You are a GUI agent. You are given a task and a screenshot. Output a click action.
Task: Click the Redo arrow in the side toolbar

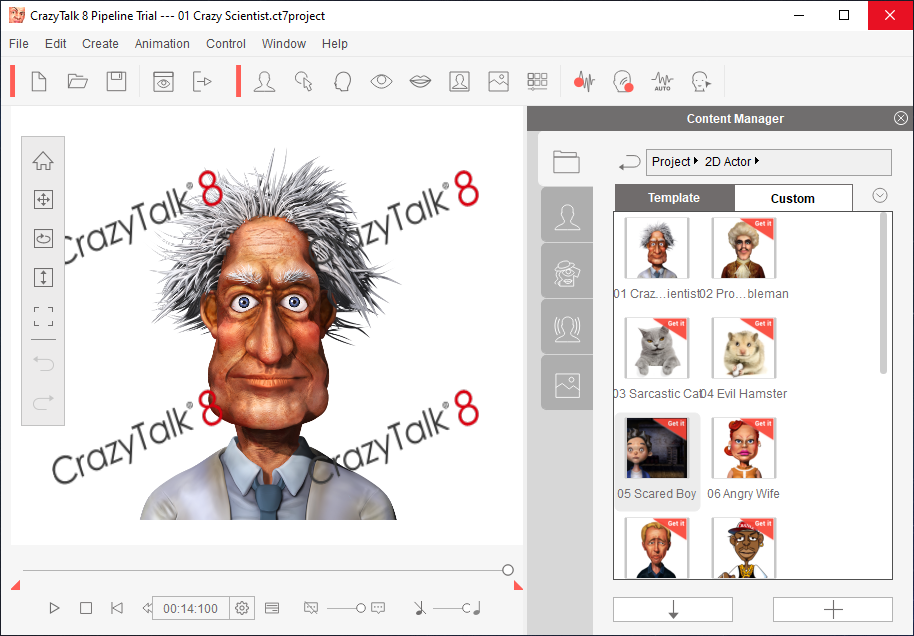[x=43, y=402]
